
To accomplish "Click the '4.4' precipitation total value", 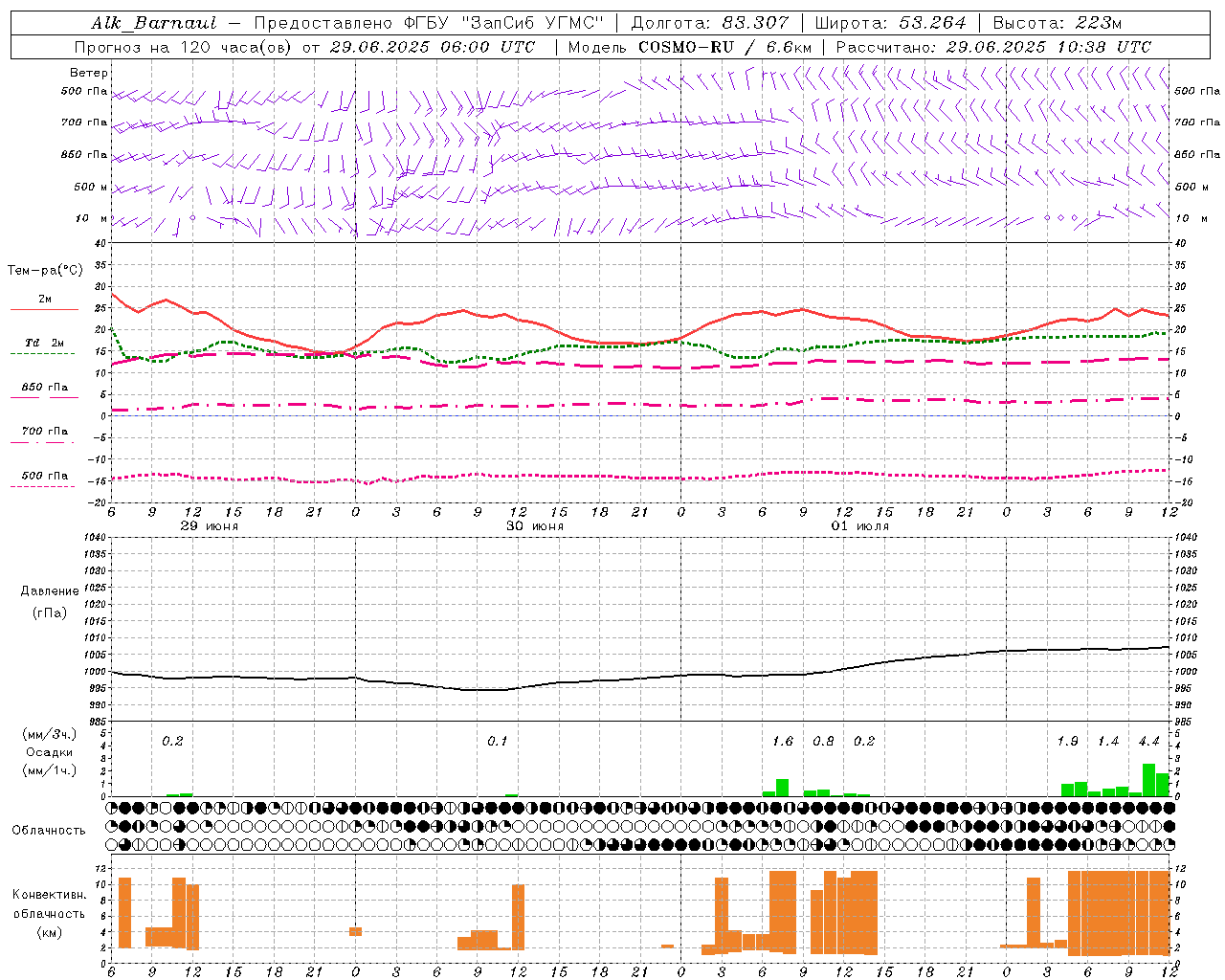I will (x=1148, y=741).
